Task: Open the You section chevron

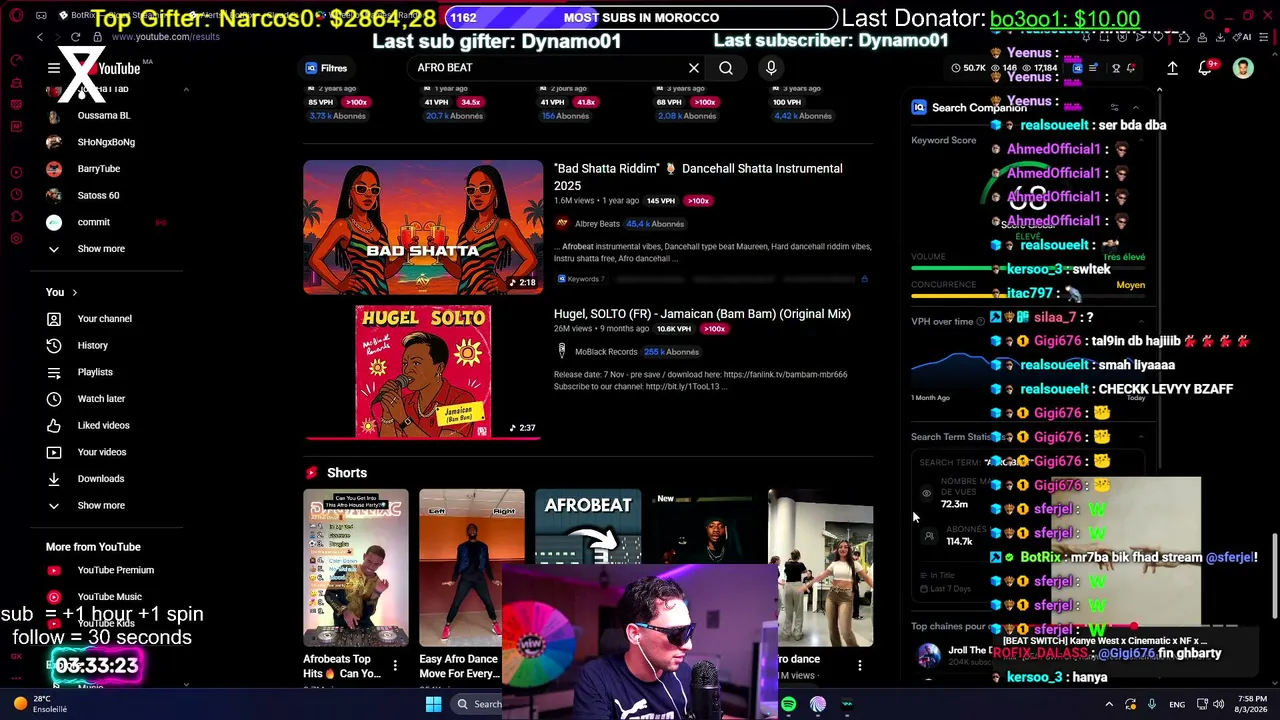Action: 74,293
